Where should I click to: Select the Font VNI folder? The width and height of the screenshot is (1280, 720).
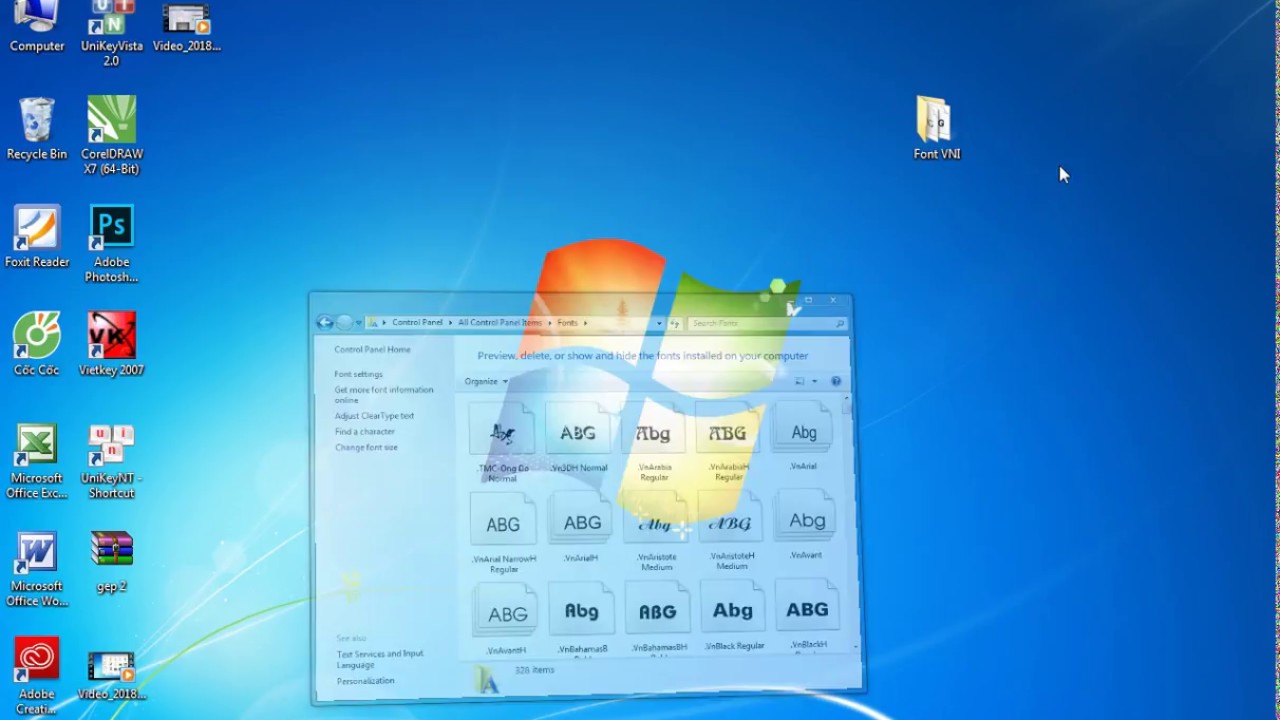pyautogui.click(x=937, y=128)
